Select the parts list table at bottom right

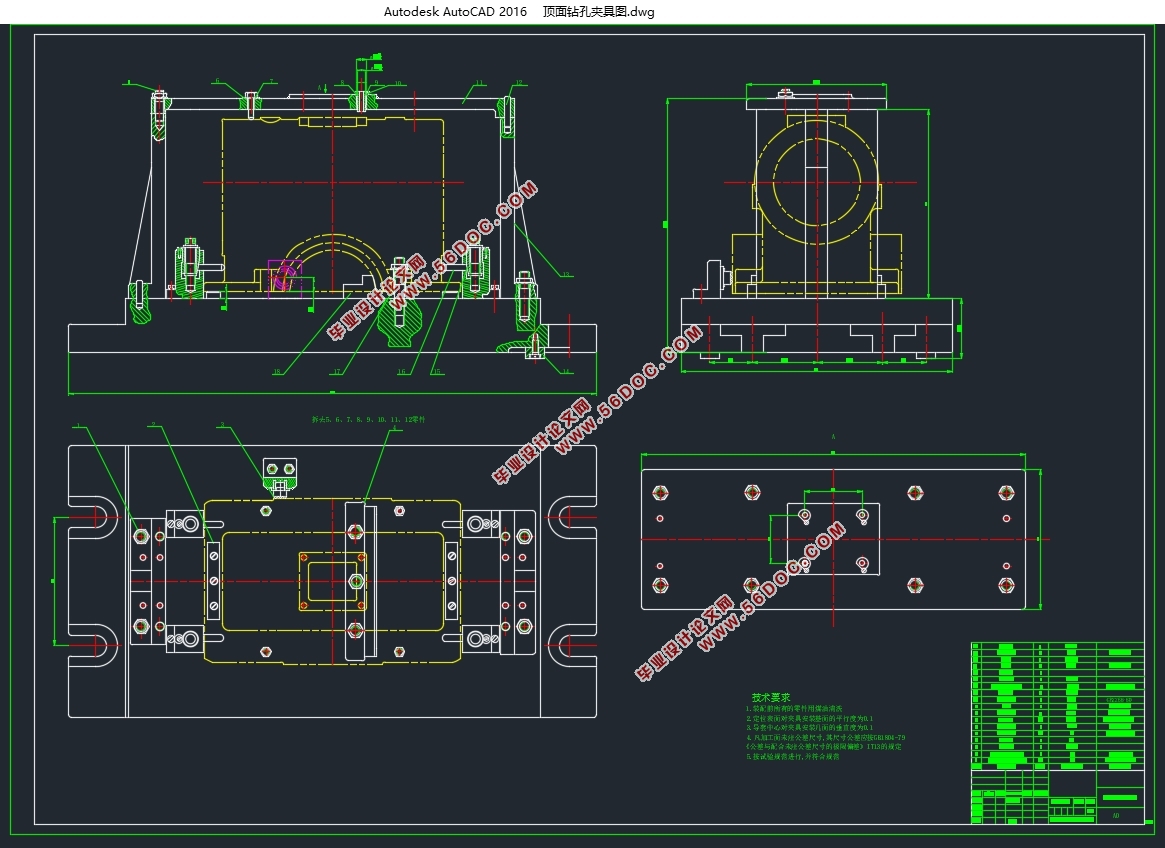pyautogui.click(x=1057, y=706)
